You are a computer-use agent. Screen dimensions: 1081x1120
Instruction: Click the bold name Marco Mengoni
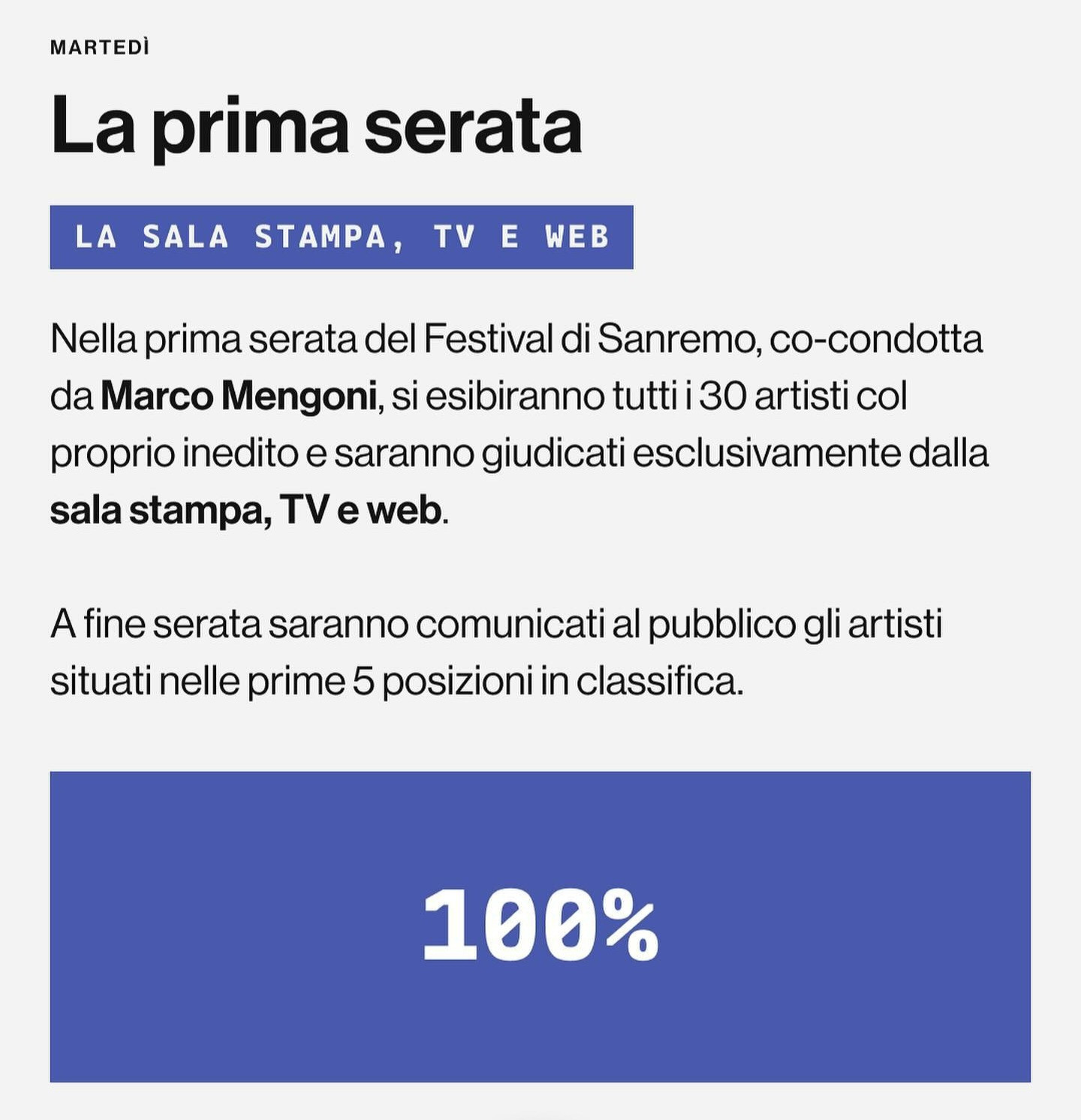[x=239, y=396]
